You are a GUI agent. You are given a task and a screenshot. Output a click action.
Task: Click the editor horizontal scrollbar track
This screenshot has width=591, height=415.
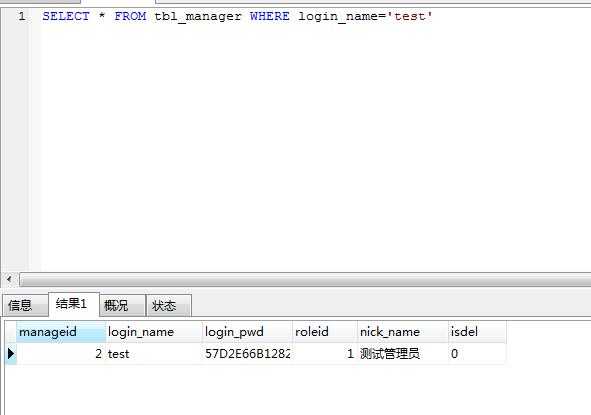pyautogui.click(x=305, y=280)
